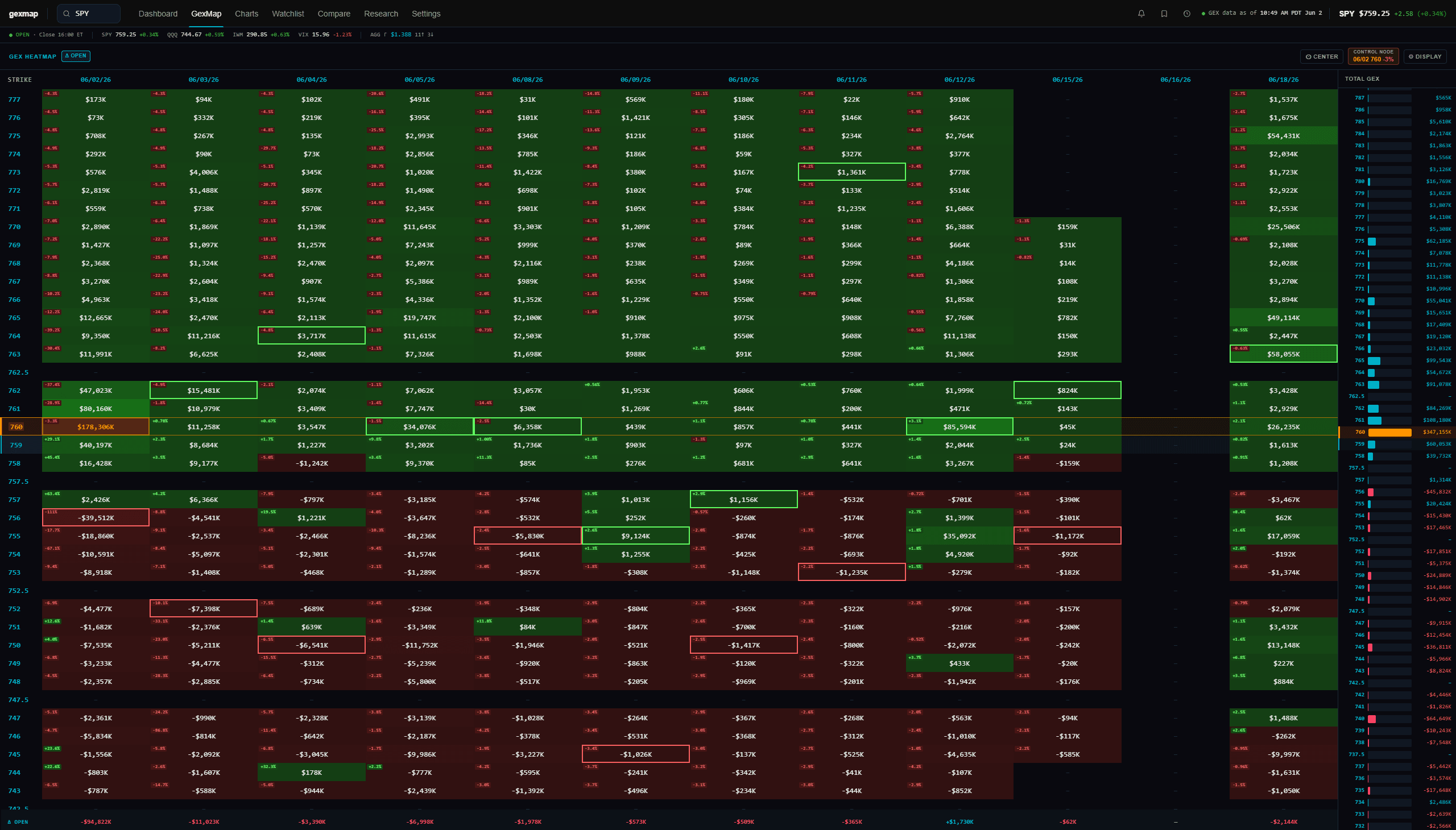This screenshot has height=830, width=1456.
Task: Click the $824K outlined cell under 06/15/26
Action: click(1068, 391)
